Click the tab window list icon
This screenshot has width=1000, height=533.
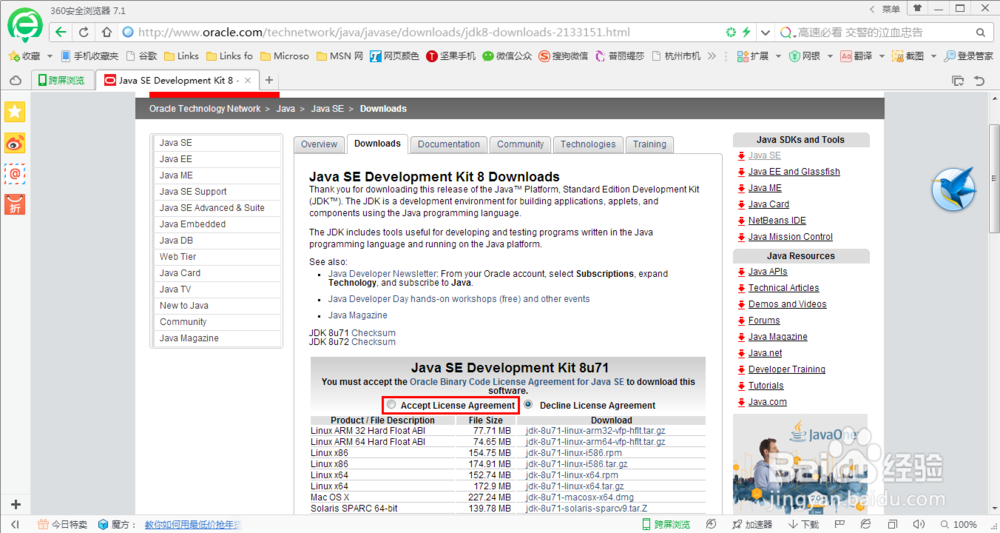coord(957,80)
